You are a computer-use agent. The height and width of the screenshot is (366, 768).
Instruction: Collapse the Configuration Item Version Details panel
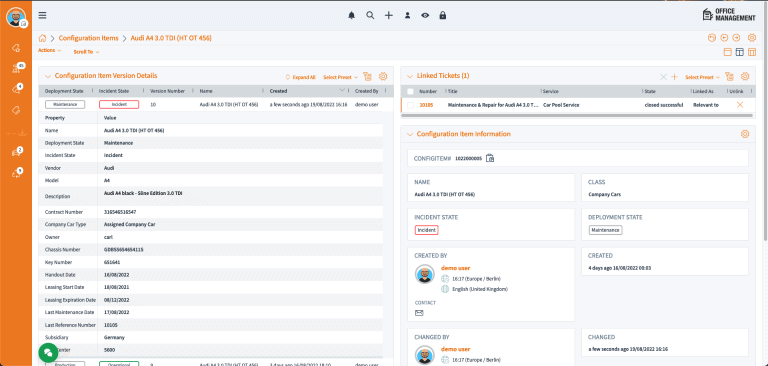click(48, 76)
